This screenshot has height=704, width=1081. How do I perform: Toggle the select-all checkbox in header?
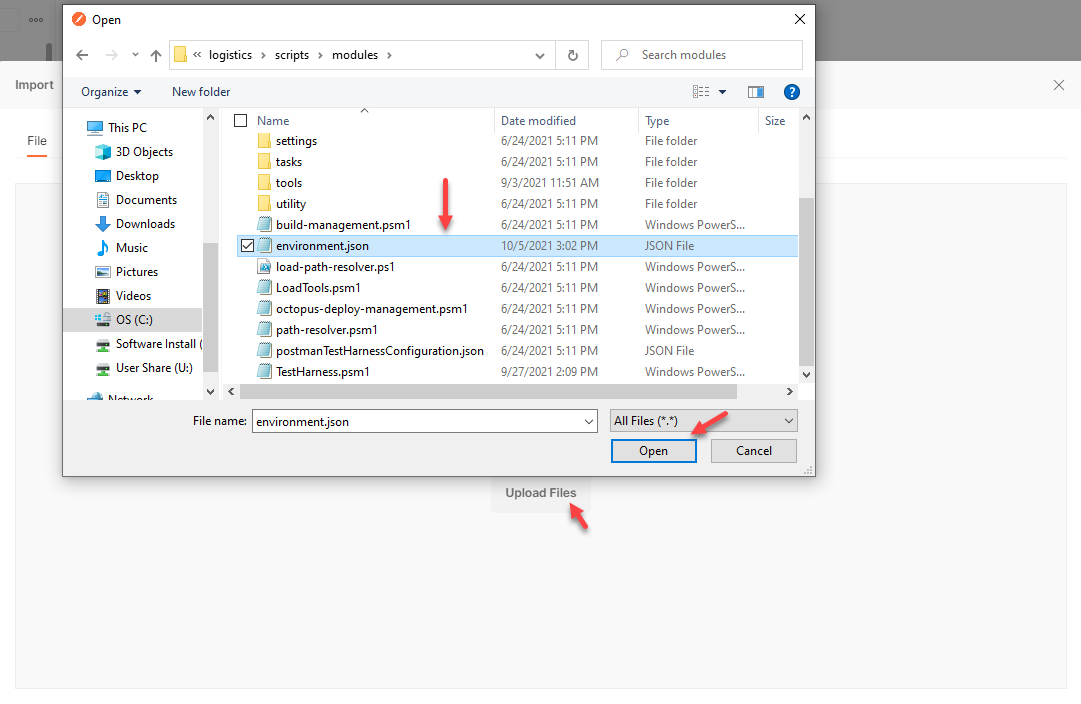(241, 121)
